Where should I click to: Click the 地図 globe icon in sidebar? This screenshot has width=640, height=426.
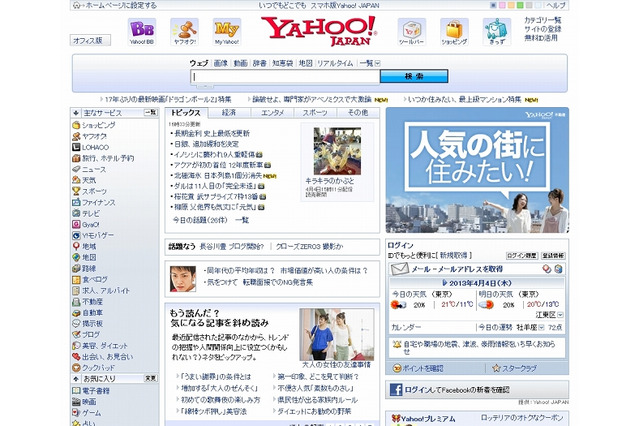[76, 257]
